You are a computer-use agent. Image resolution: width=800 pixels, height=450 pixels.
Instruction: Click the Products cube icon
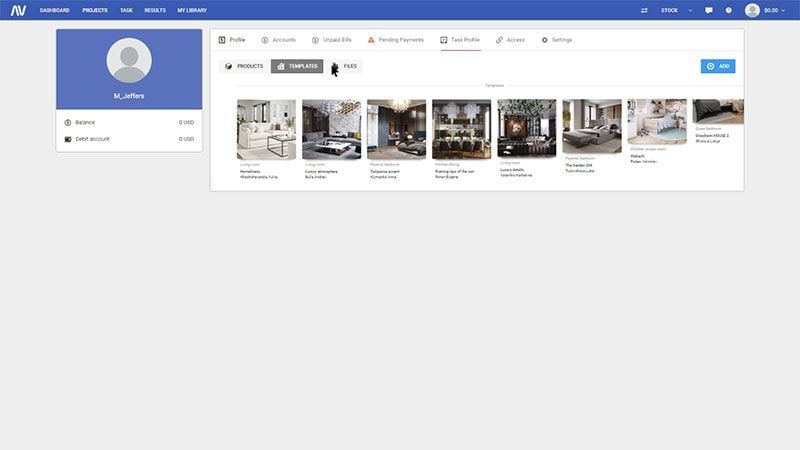pos(229,66)
